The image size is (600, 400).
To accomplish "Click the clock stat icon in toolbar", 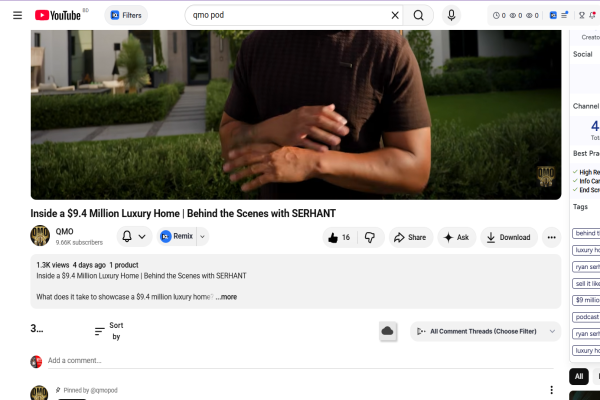I will pyautogui.click(x=496, y=15).
